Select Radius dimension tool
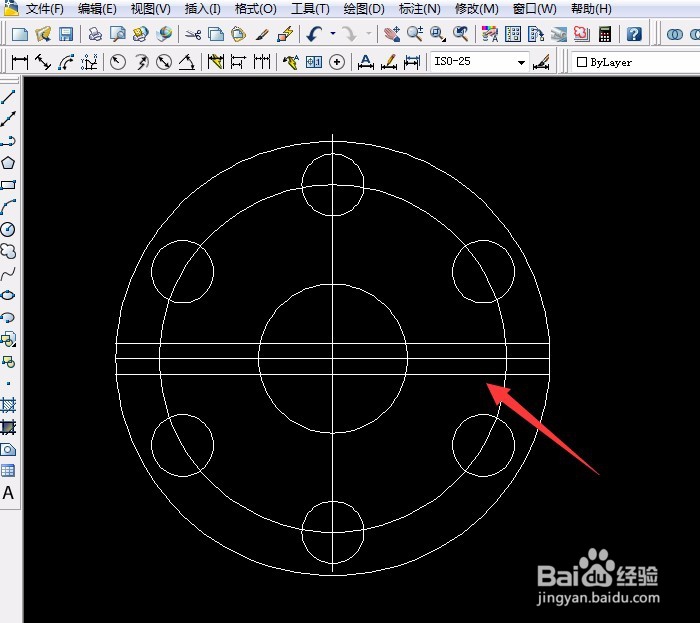Screen dimensions: 700x623 click(118, 62)
